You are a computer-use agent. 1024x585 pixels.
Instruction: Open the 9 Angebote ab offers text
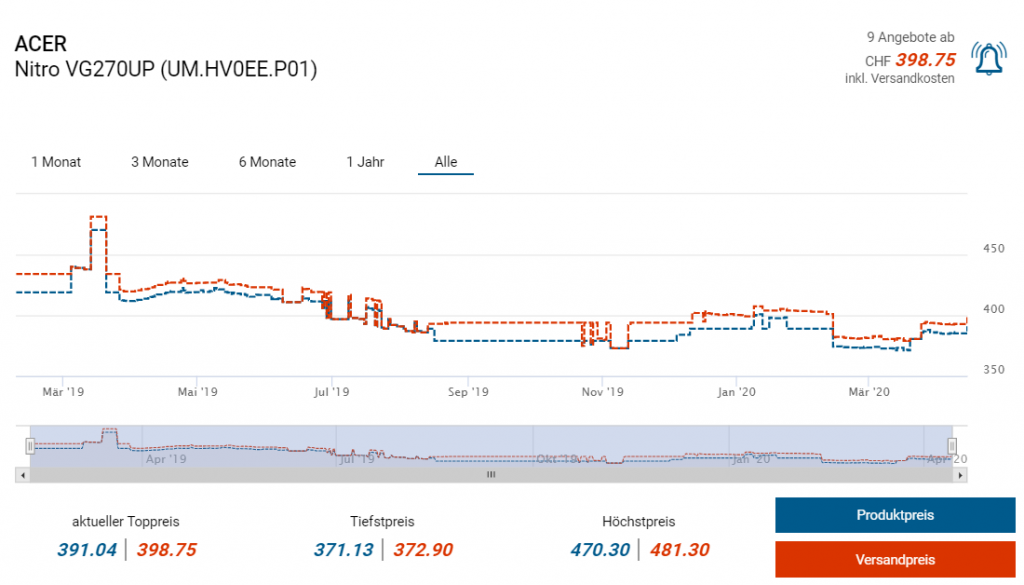910,37
